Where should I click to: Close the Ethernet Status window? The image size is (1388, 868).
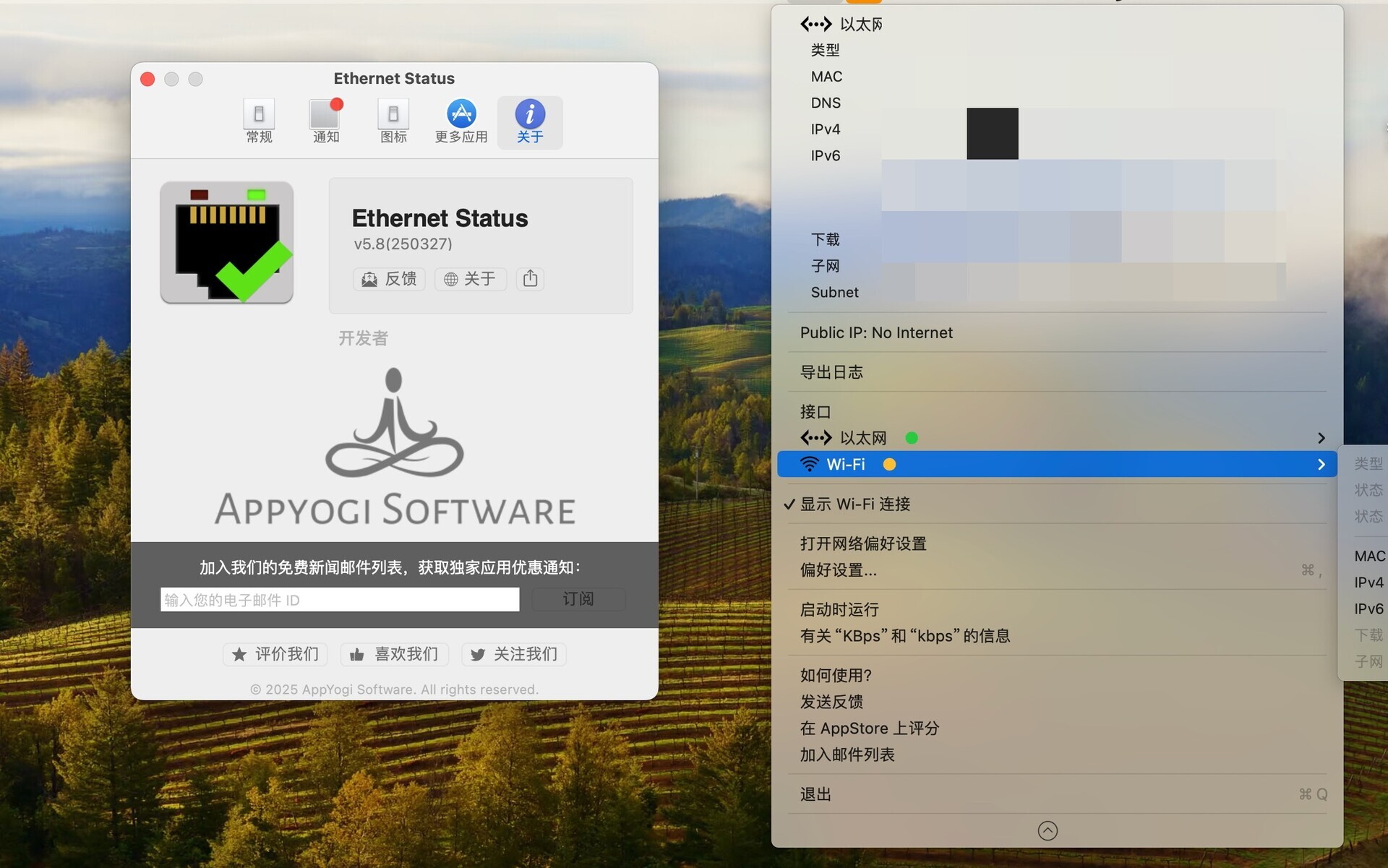pyautogui.click(x=147, y=79)
